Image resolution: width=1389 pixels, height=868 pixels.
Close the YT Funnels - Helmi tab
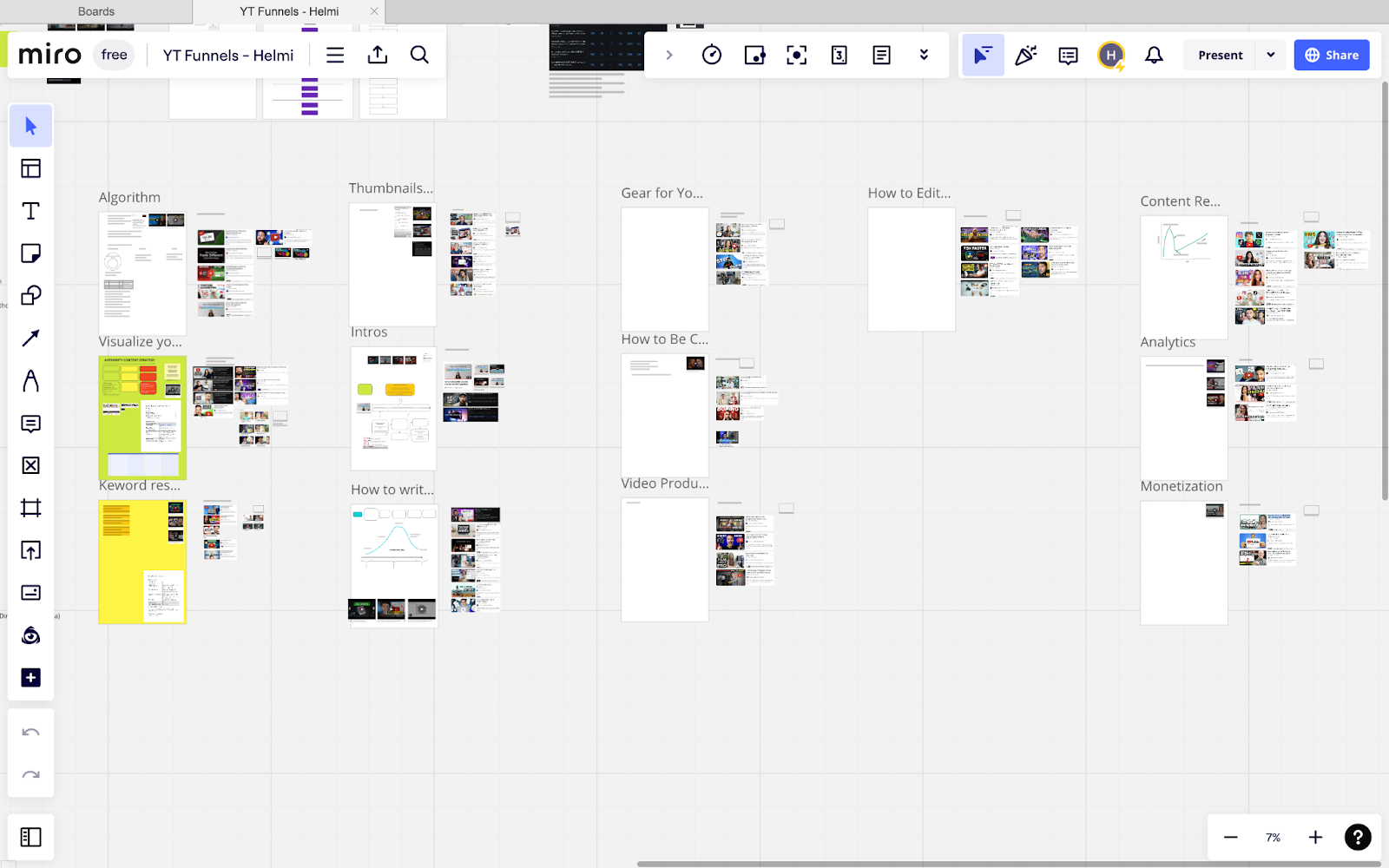pos(374,11)
